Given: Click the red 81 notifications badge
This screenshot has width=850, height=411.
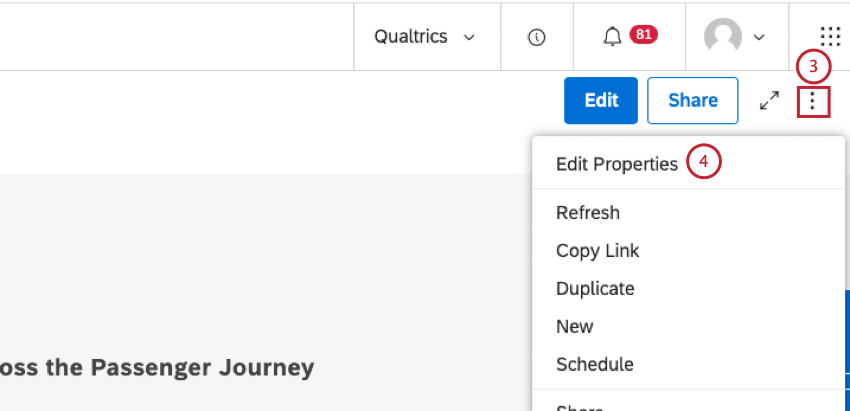Looking at the screenshot, I should point(643,35).
